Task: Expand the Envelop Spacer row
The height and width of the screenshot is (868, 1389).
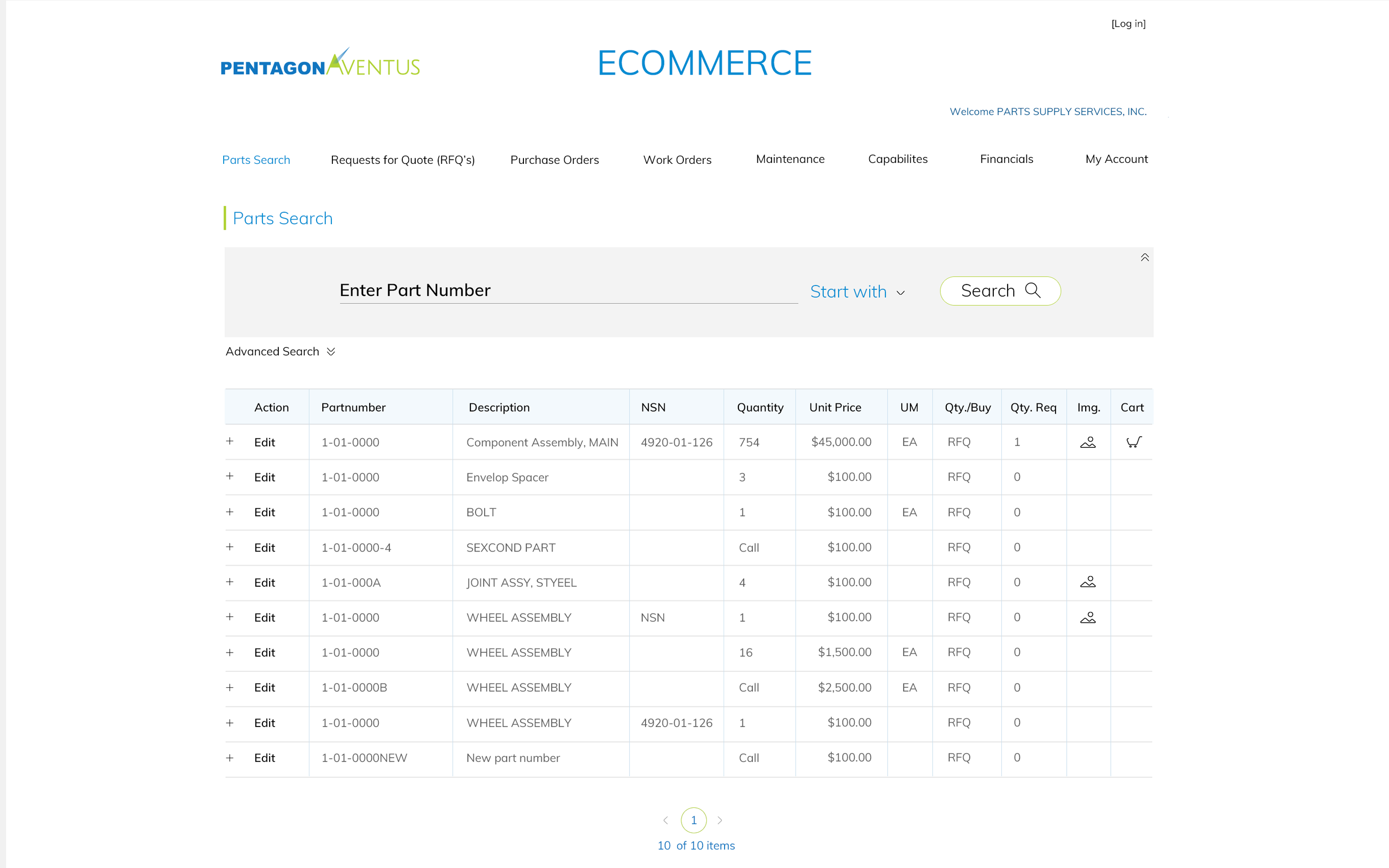Action: [x=230, y=476]
